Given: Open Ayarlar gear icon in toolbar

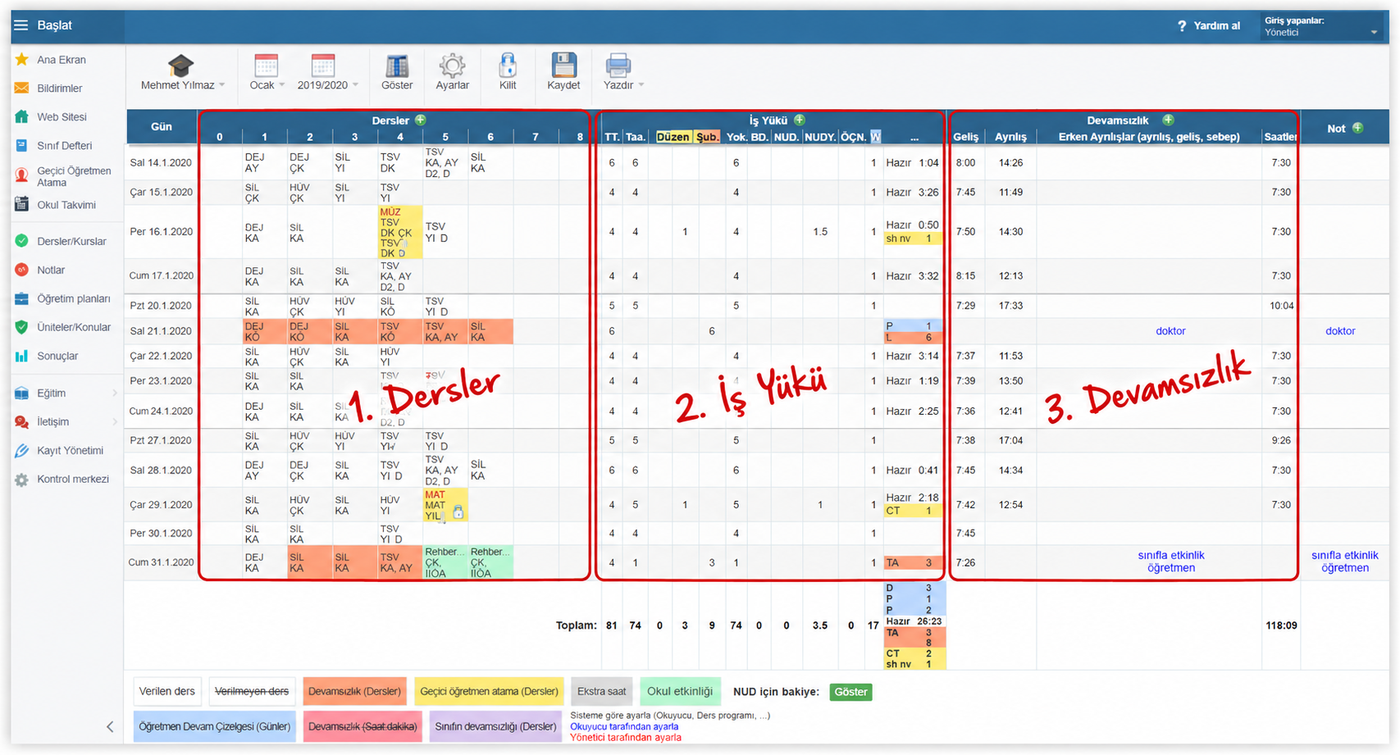Looking at the screenshot, I should point(452,66).
